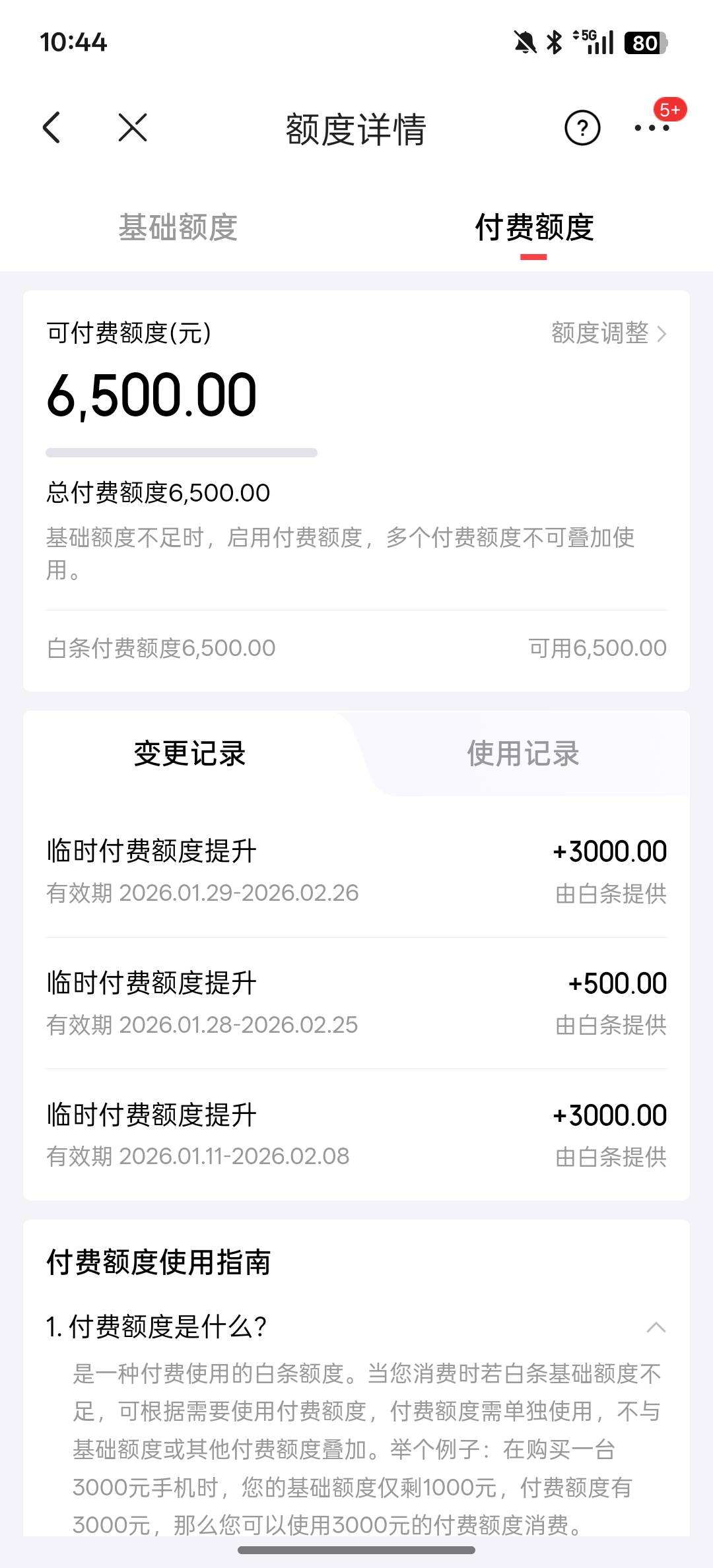Tap the muted notification bell icon
This screenshot has width=713, height=1568.
(x=525, y=43)
